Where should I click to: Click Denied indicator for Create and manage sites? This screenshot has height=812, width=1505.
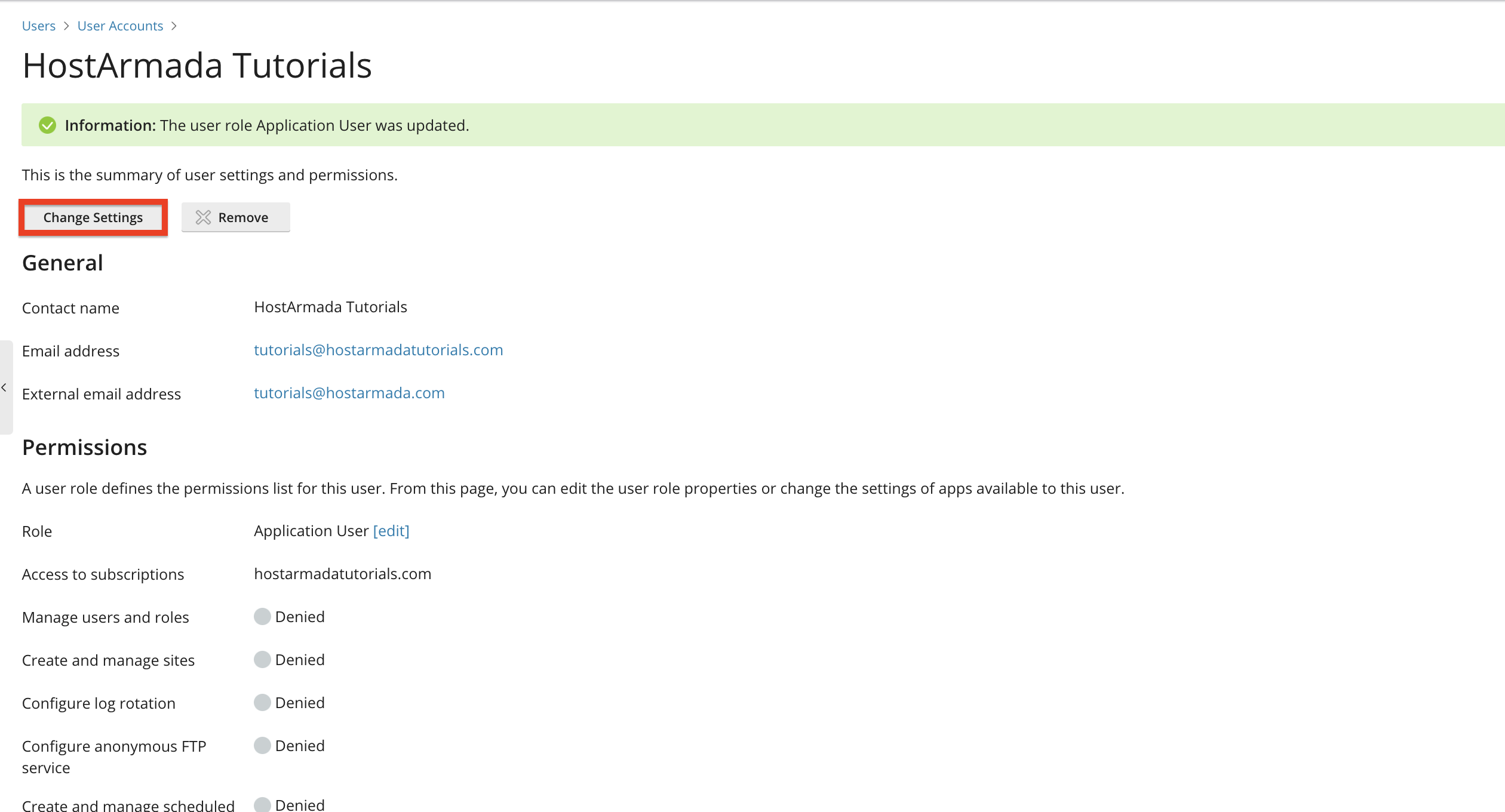262,660
